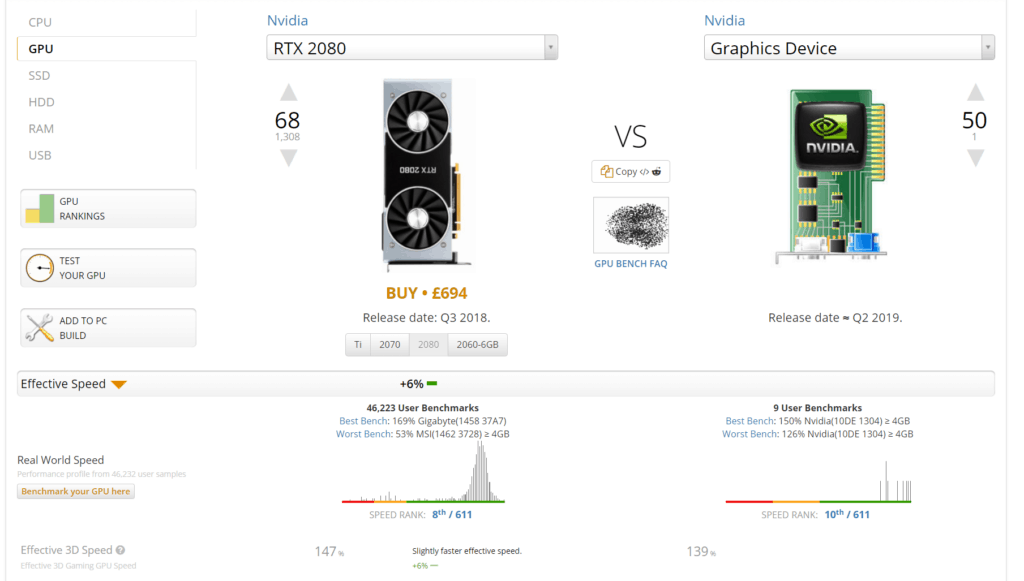Click the Copy comparison button
This screenshot has width=1024, height=581.
[x=630, y=171]
